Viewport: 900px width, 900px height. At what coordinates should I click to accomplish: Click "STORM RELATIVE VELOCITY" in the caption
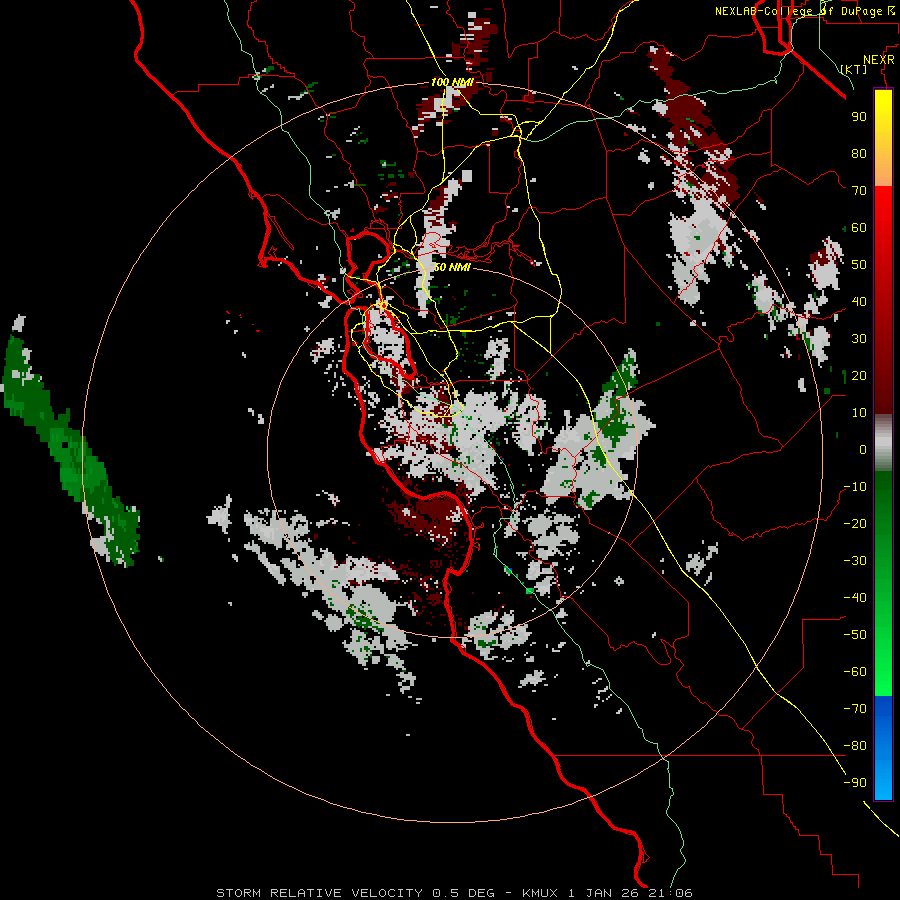tap(319, 893)
